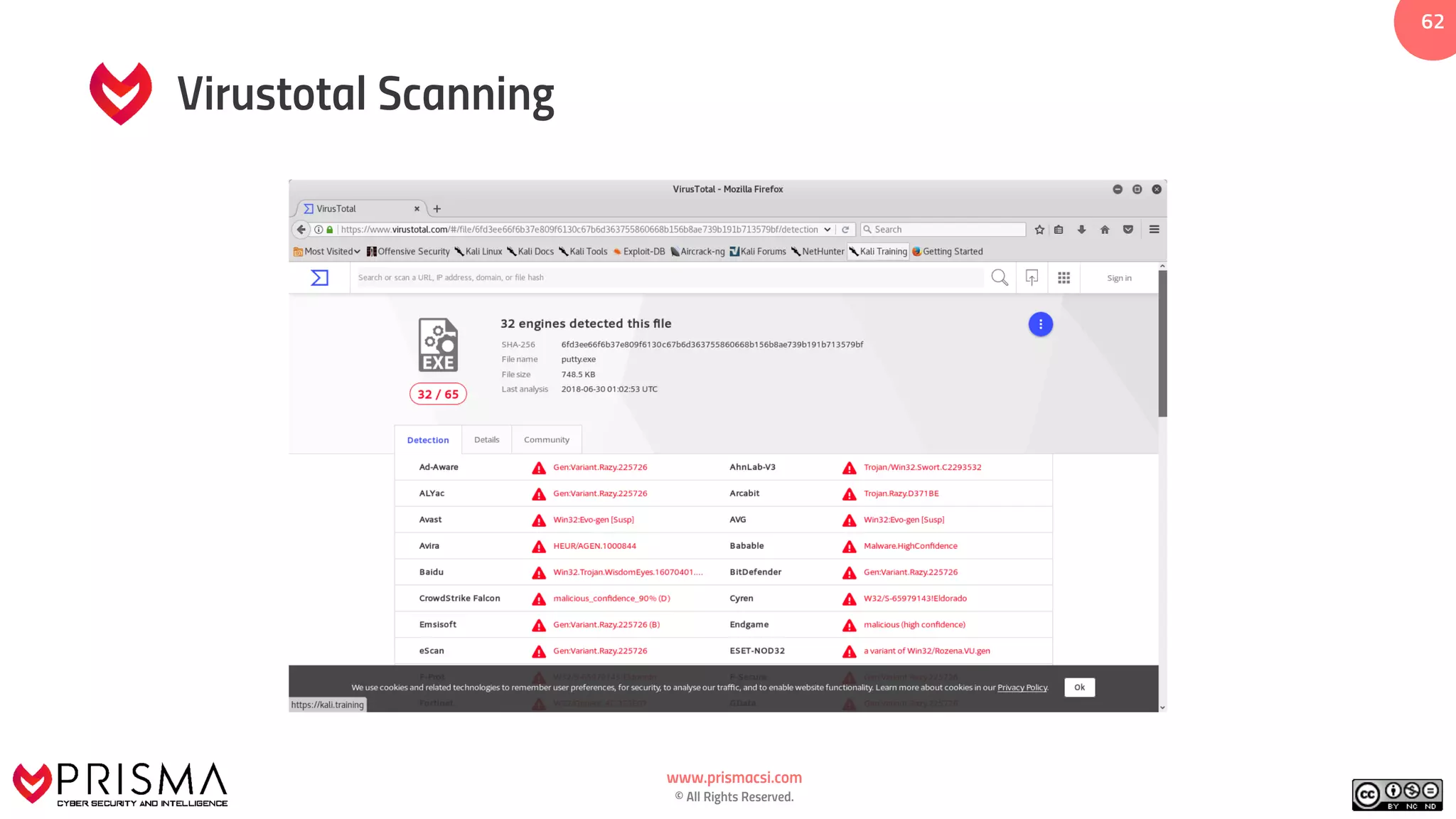Click the virustotal.com address bar

point(579,230)
